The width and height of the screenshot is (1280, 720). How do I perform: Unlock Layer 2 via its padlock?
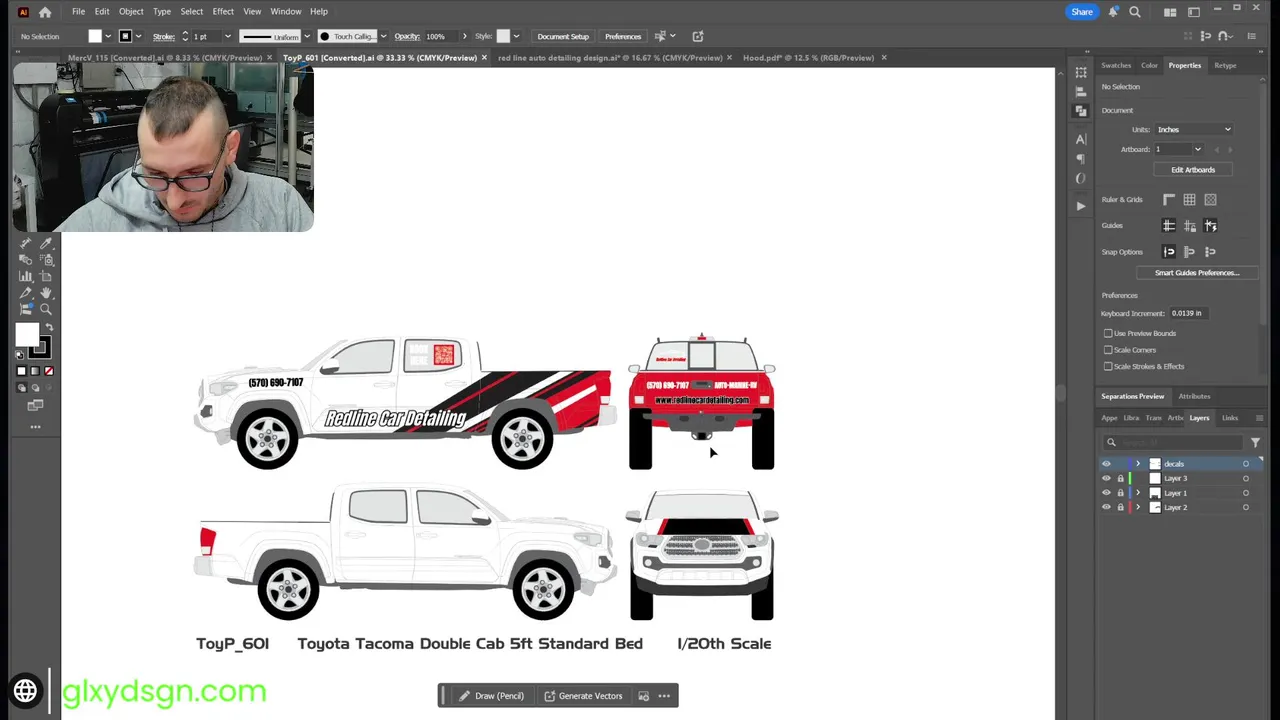click(x=1120, y=507)
